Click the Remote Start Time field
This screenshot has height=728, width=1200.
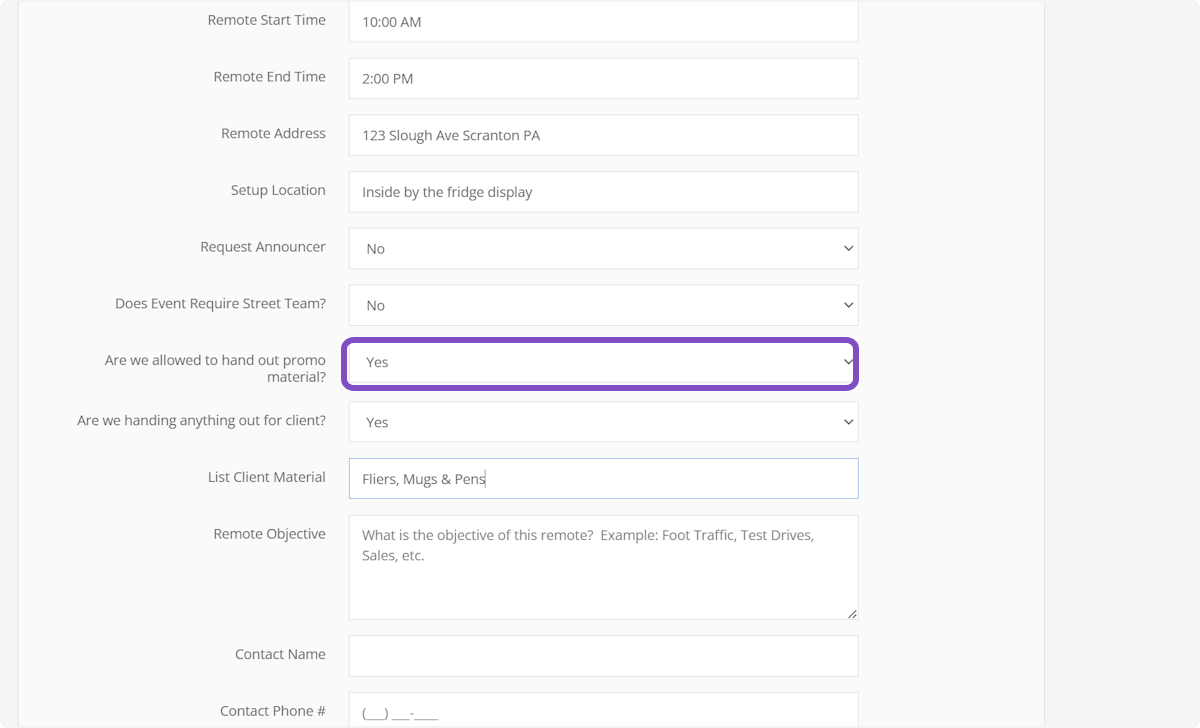coord(603,22)
